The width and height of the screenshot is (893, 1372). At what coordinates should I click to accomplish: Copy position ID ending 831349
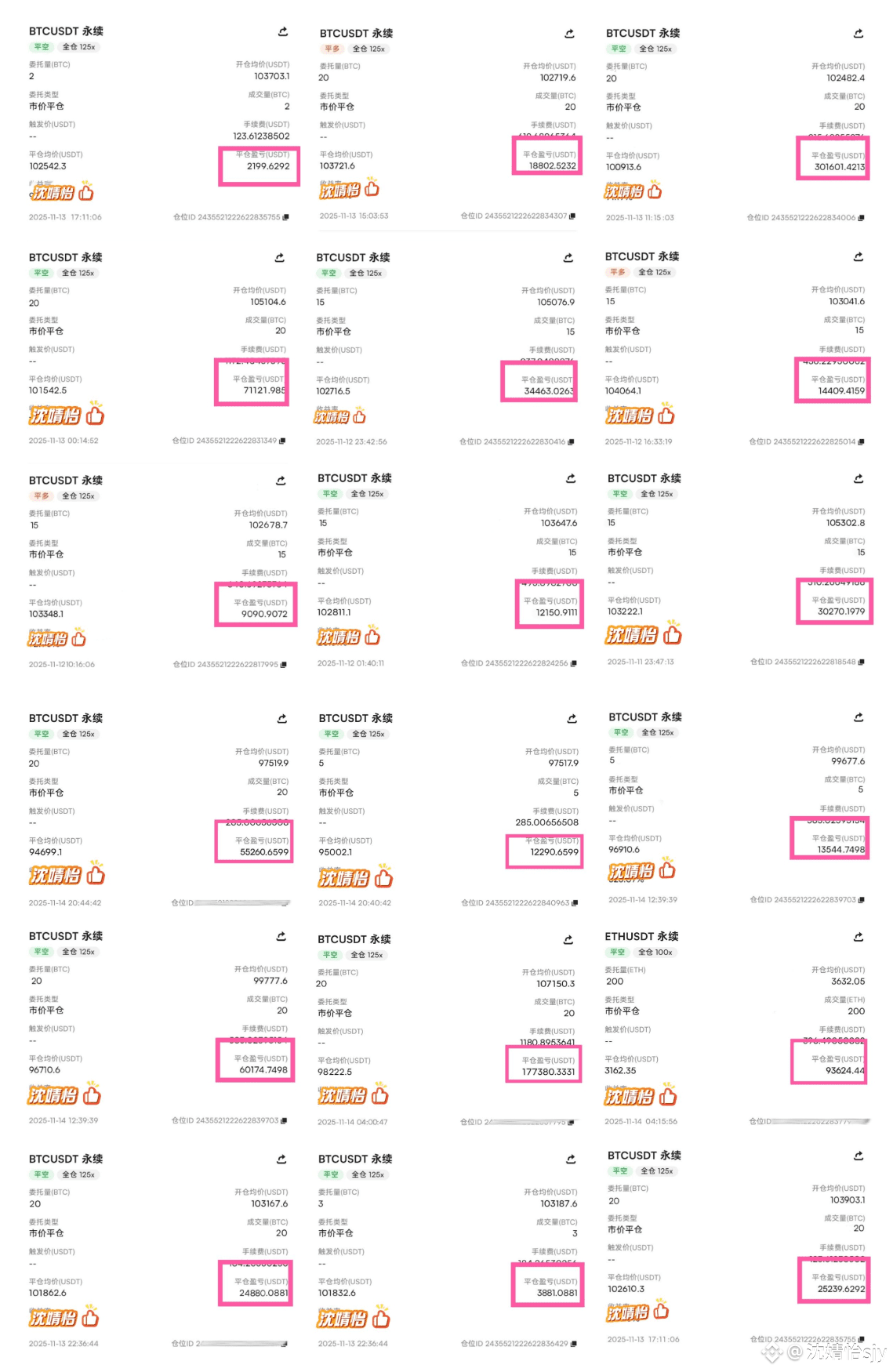[x=282, y=441]
